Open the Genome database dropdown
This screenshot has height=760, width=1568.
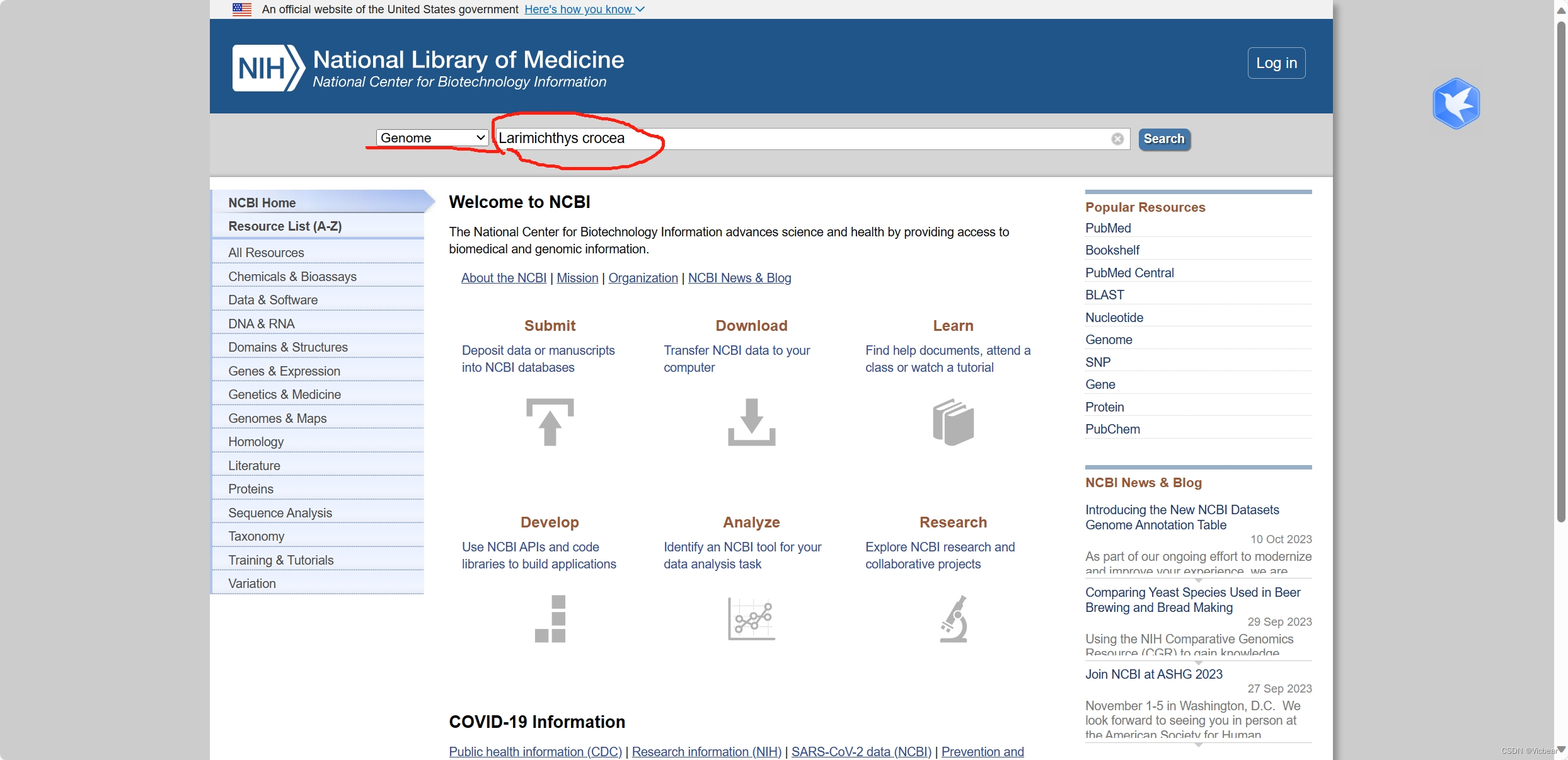(x=432, y=138)
